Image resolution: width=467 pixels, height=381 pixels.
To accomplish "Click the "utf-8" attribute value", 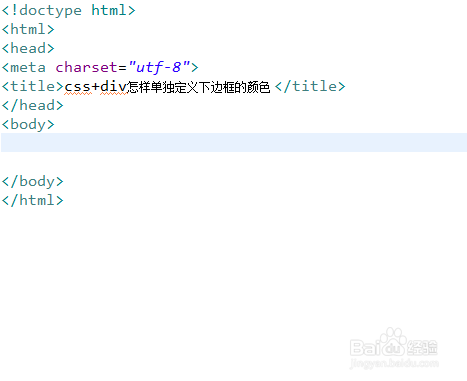I will point(159,67).
